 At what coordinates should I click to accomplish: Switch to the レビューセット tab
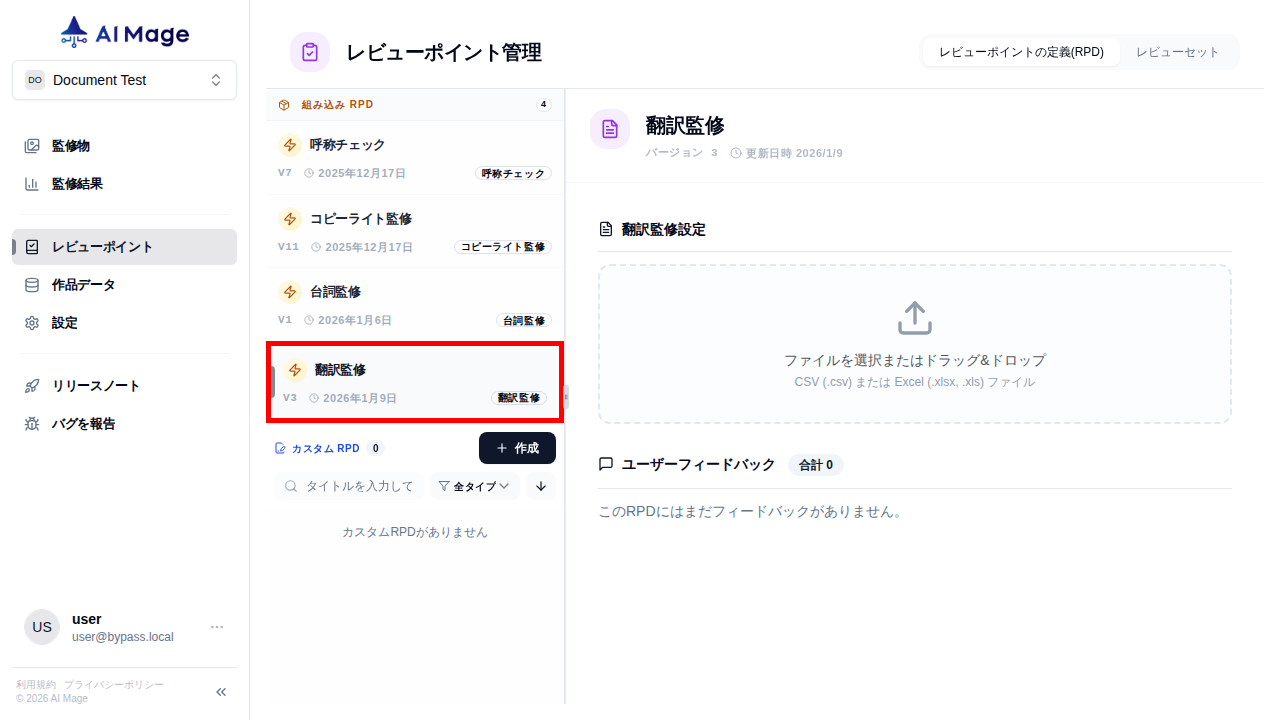1178,51
